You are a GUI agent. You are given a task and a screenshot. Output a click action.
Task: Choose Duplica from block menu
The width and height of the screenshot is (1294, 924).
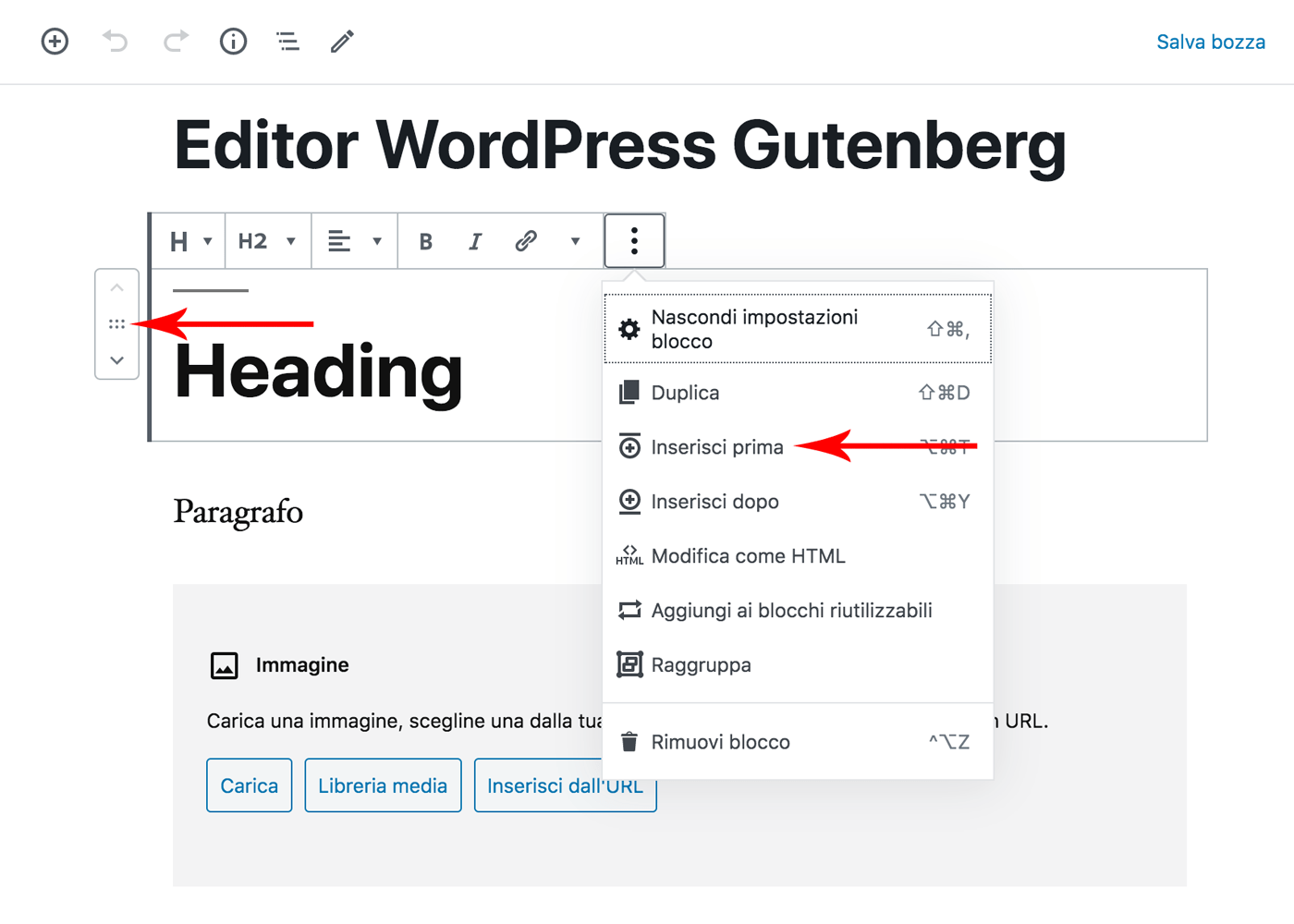pos(799,393)
